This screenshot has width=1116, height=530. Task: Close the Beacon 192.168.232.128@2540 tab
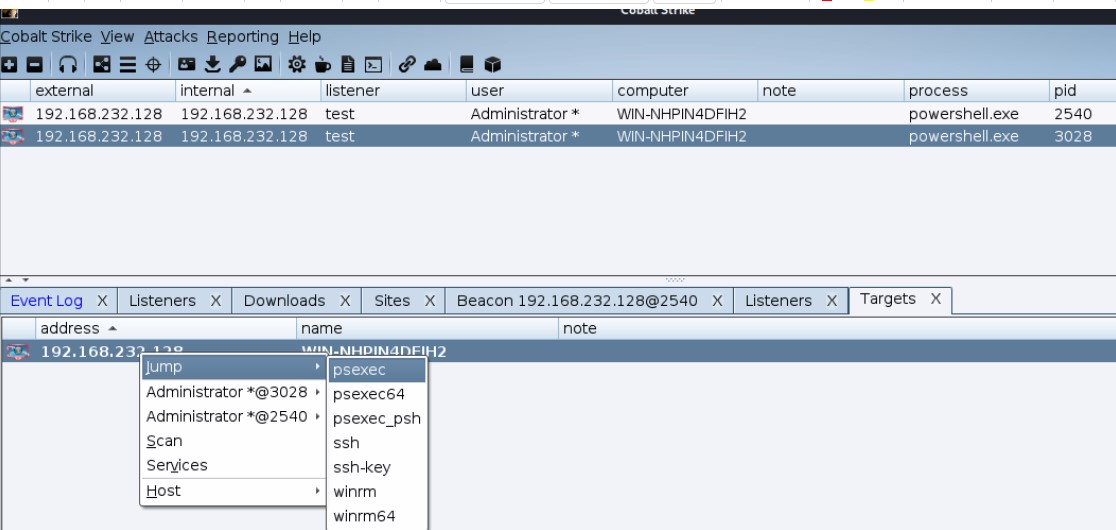click(717, 301)
